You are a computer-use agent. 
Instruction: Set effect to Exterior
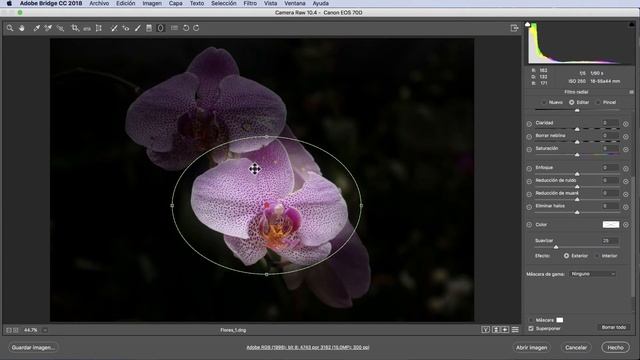pos(567,256)
